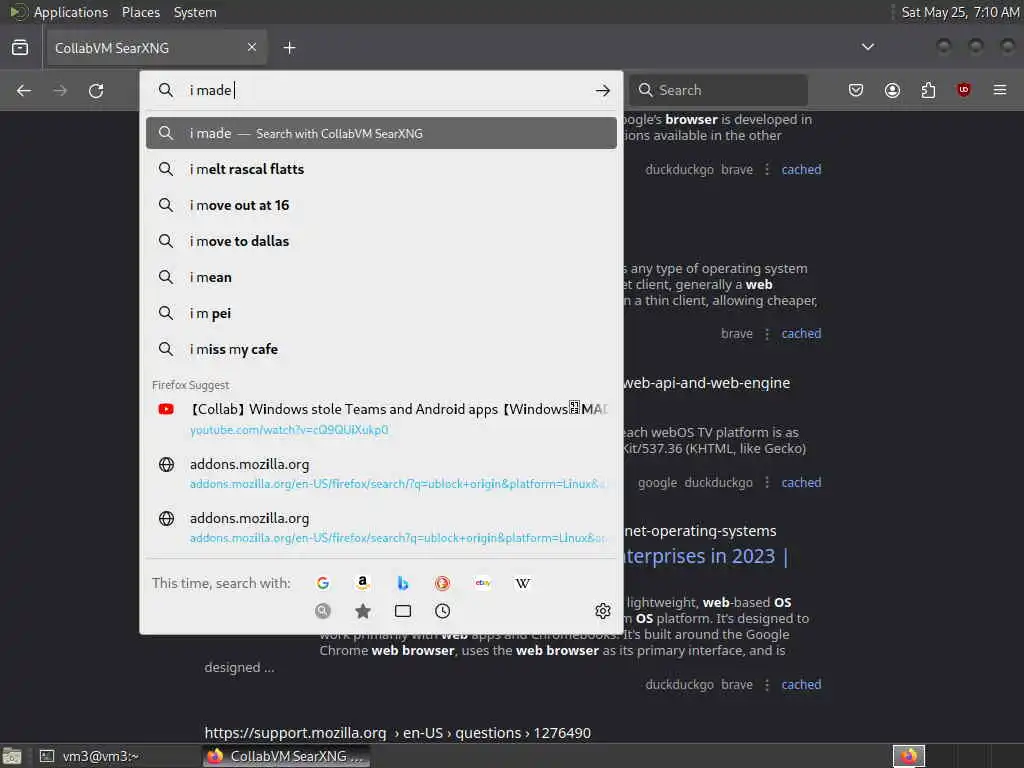Choose suggestion 'i miss my cafe'

pos(381,349)
